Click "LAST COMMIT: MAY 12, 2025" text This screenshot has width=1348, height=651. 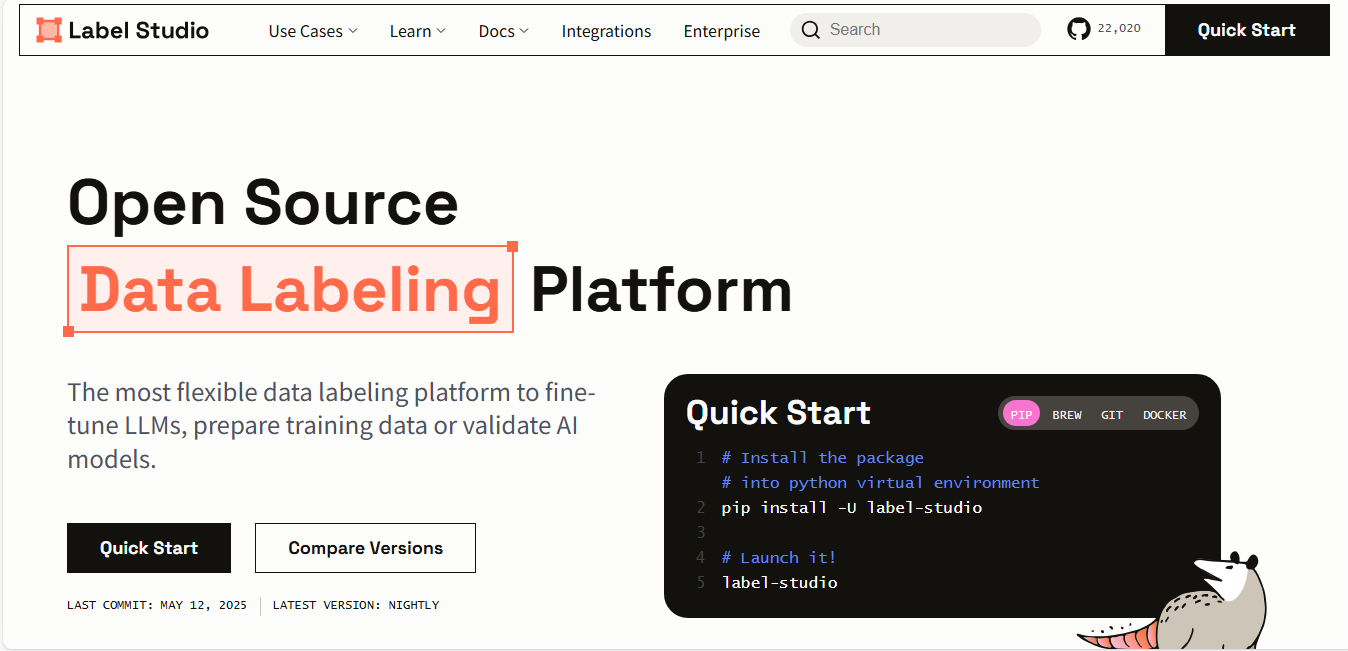pos(157,605)
